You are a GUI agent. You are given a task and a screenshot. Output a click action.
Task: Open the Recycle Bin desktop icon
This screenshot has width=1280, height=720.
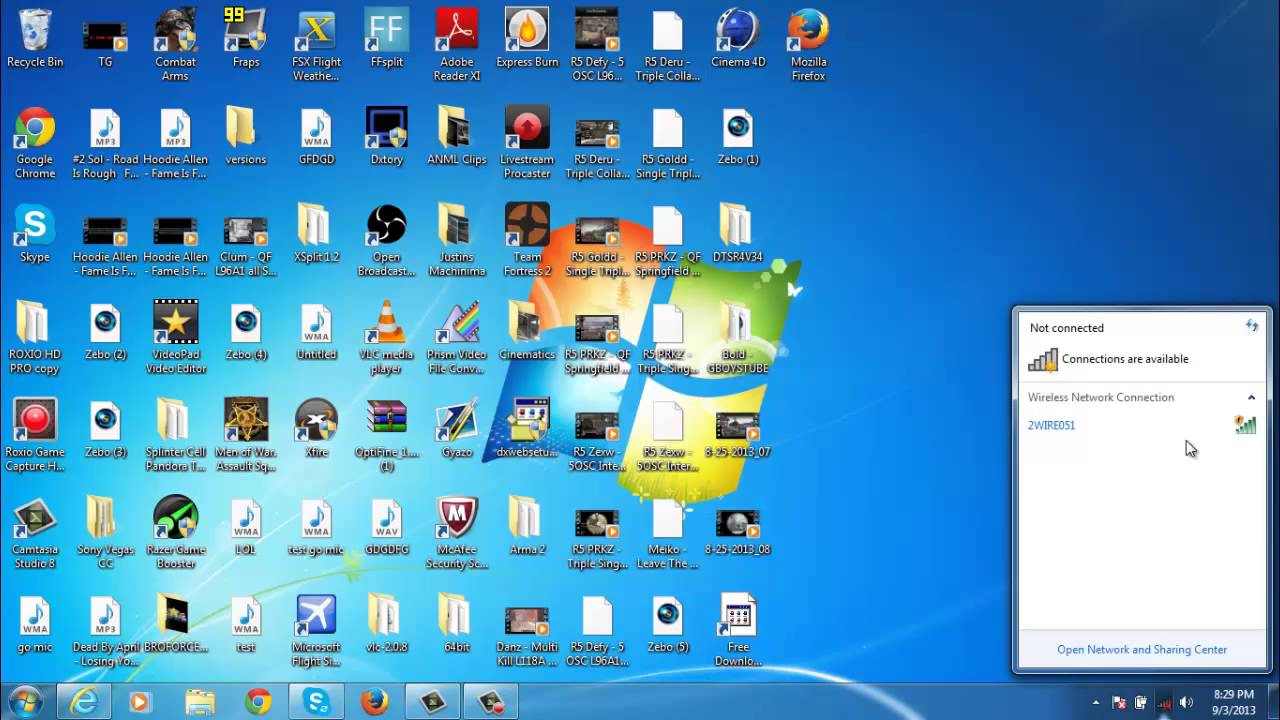pos(35,40)
